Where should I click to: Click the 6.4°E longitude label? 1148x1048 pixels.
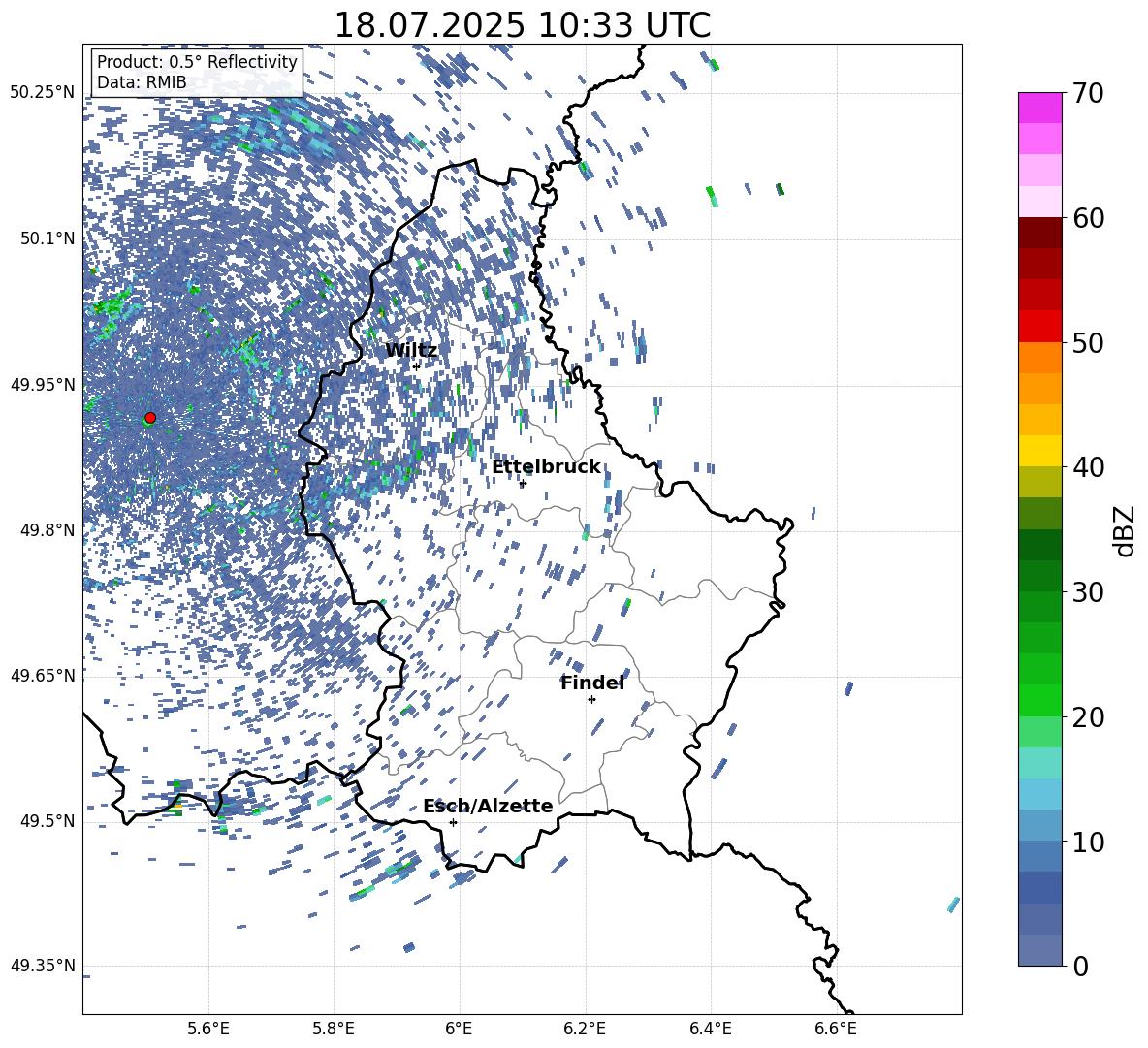pyautogui.click(x=710, y=1029)
